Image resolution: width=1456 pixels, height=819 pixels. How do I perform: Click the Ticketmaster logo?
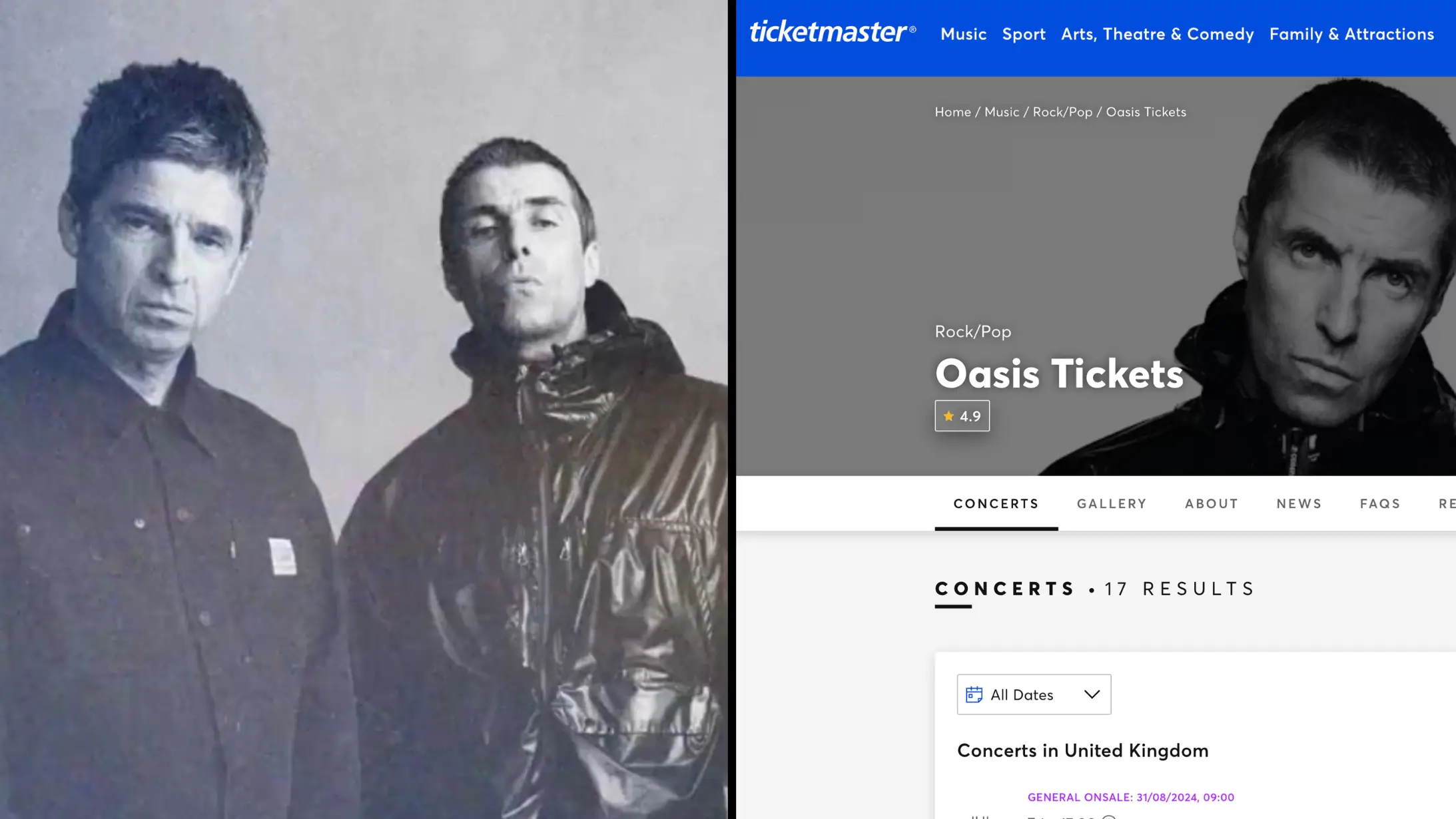[x=832, y=32]
